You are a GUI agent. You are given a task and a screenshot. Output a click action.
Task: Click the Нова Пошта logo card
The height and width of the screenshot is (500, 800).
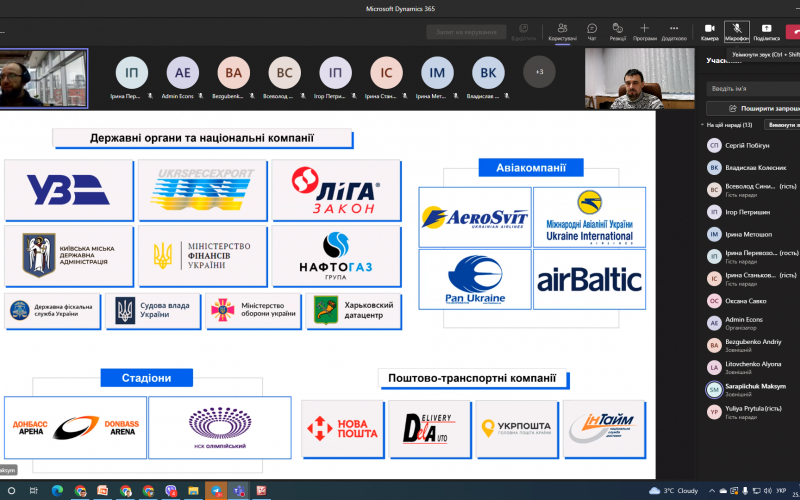[x=342, y=429]
